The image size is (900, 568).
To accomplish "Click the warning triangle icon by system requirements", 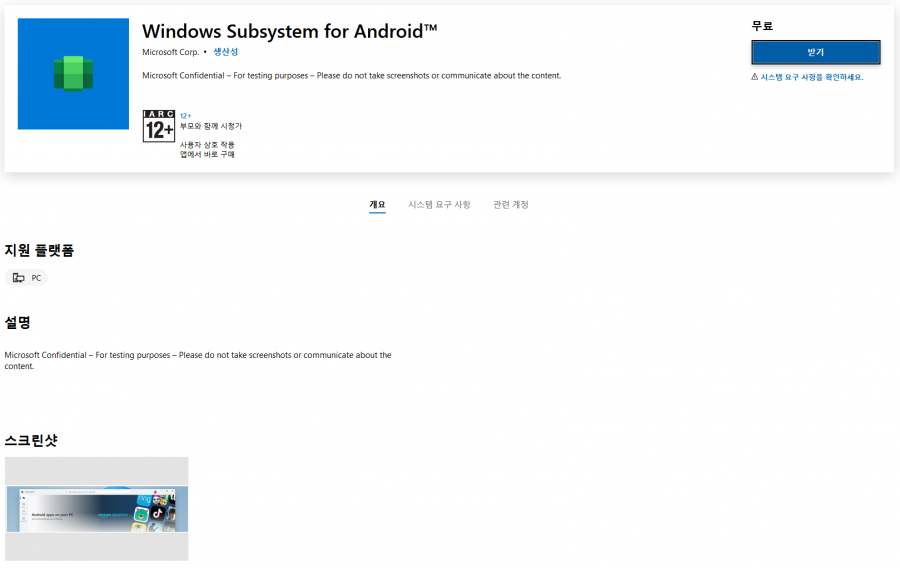I will [x=755, y=77].
